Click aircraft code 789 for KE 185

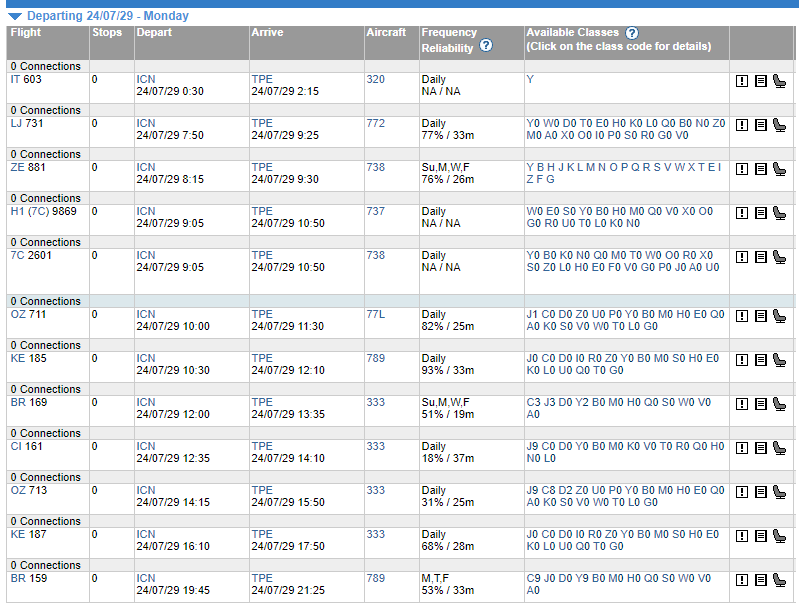376,358
